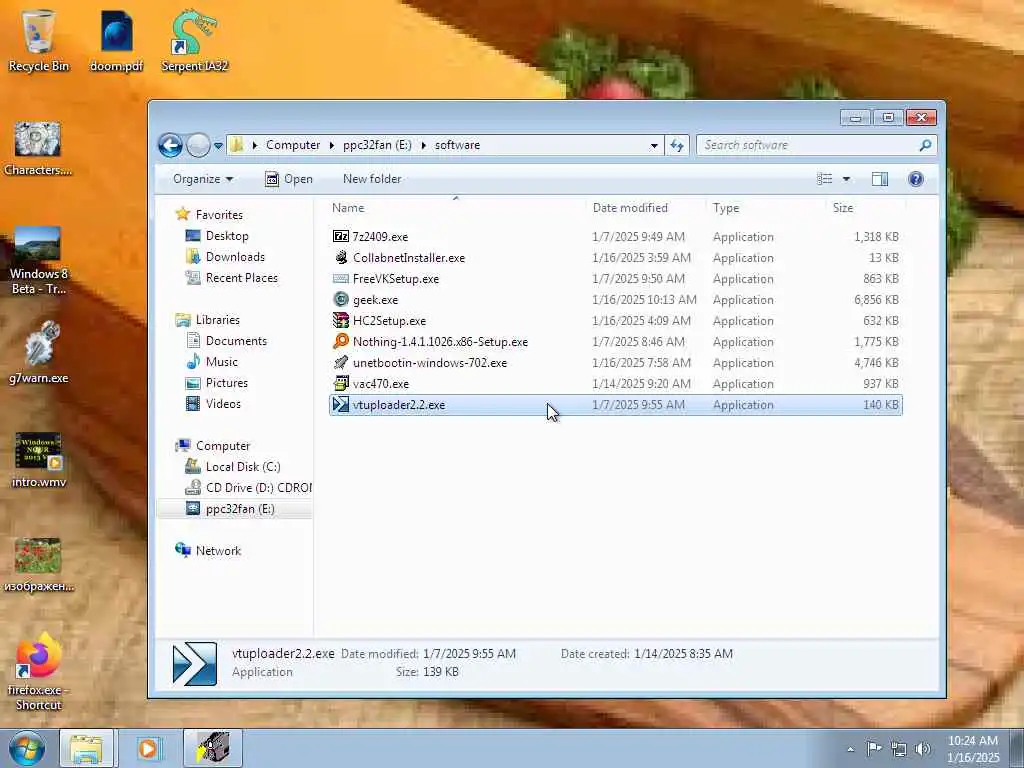Image resolution: width=1024 pixels, height=768 pixels.
Task: Click the search magnifier icon
Action: (x=925, y=145)
